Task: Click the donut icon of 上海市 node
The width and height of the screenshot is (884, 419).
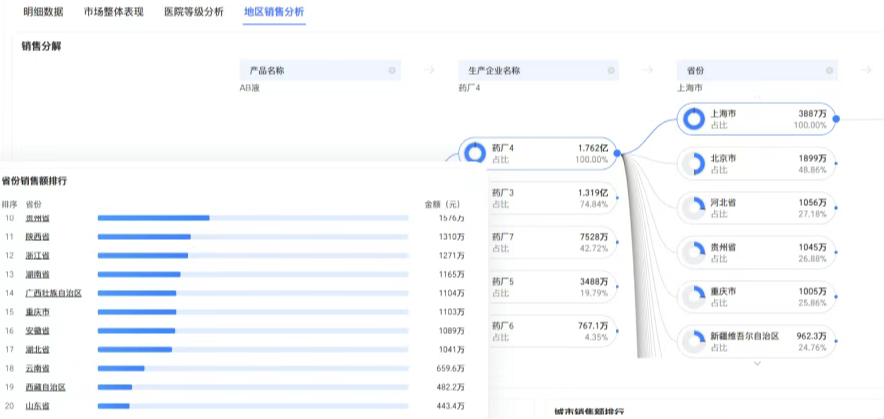Action: (x=694, y=119)
